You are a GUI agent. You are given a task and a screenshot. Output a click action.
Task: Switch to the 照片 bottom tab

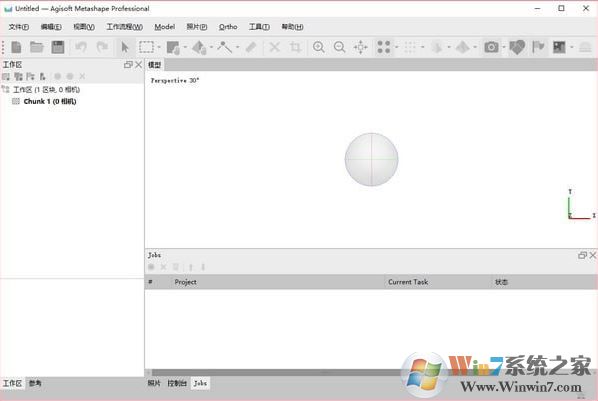point(154,383)
